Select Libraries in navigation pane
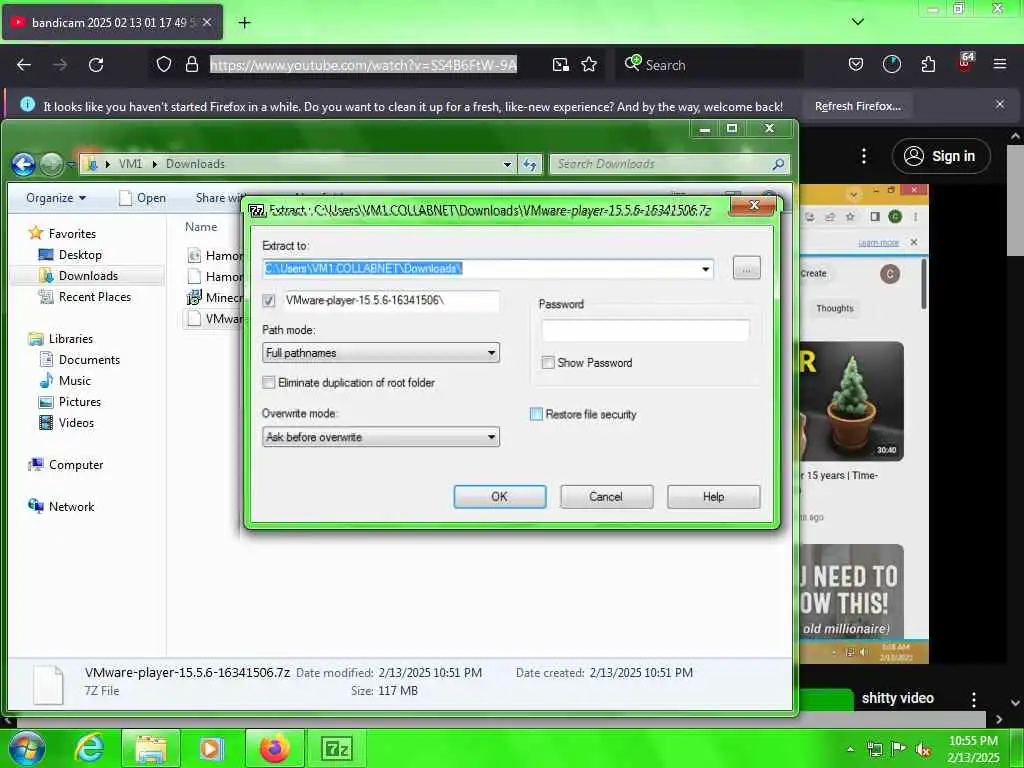1024x768 pixels. [61, 338]
